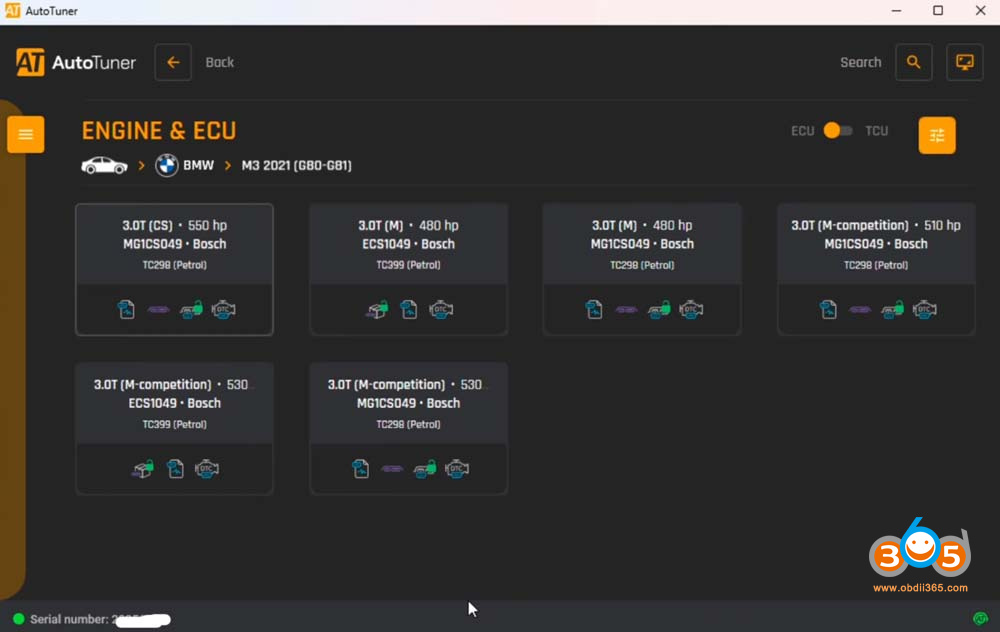This screenshot has height=632, width=1000.
Task: Click the monitor icon button in the header
Action: tap(964, 62)
